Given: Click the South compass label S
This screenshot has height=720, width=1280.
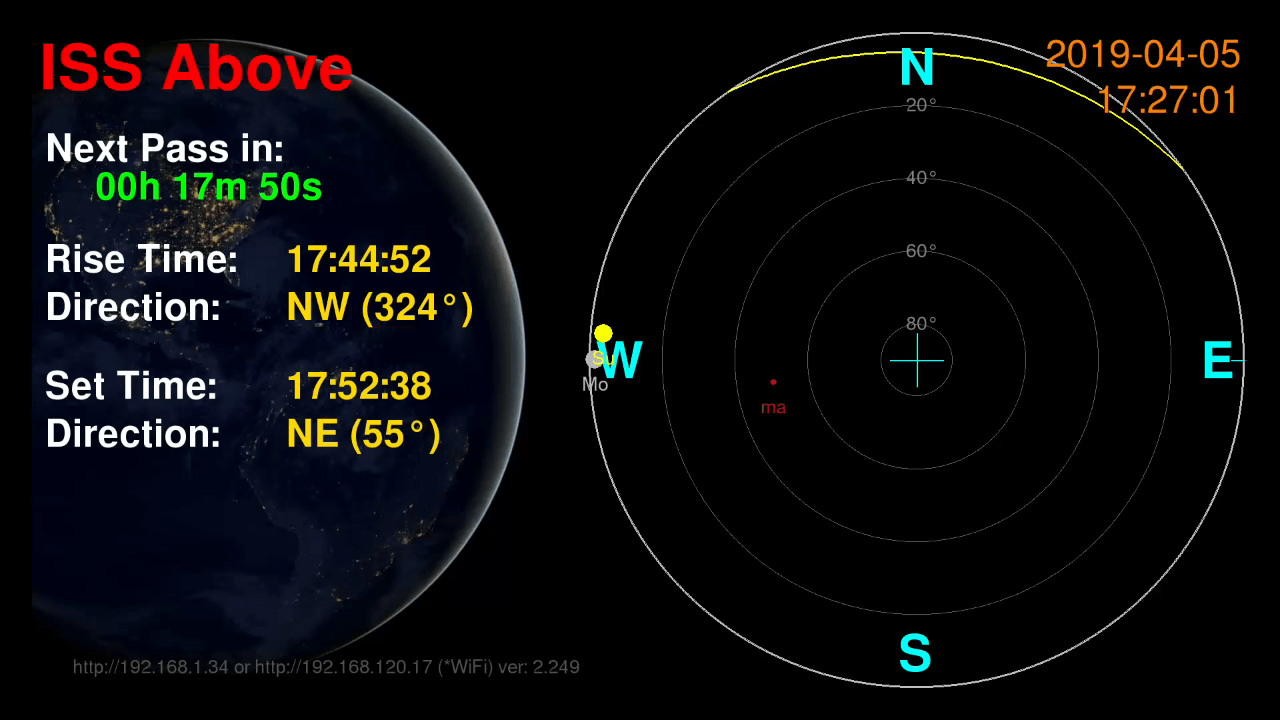Looking at the screenshot, I should [x=915, y=654].
